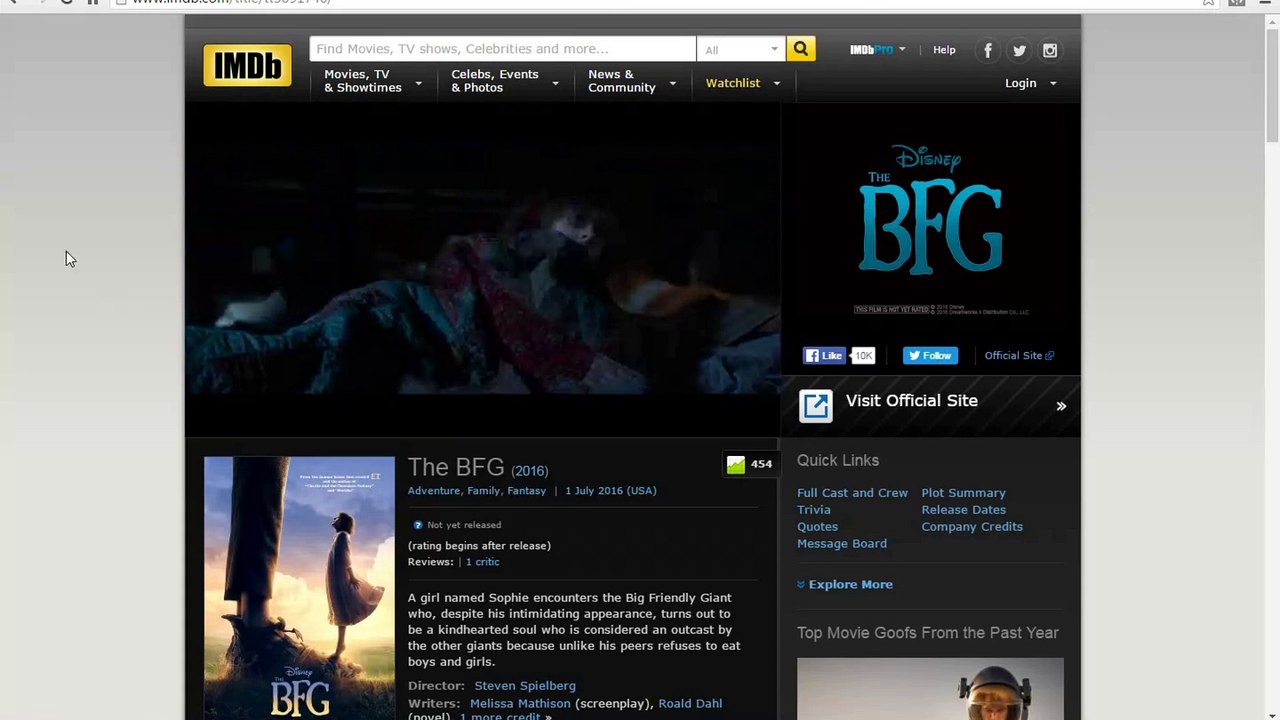Open Melissa Mathison writer page
Viewport: 1280px width, 720px height.
click(520, 704)
